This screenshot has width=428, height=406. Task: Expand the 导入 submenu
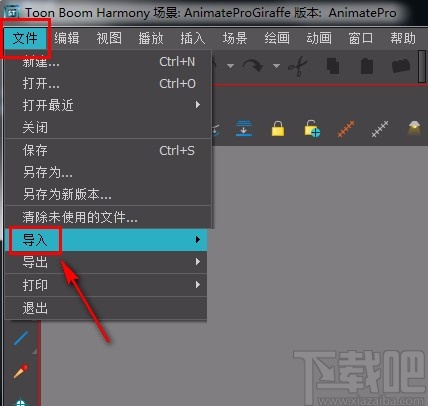click(x=107, y=240)
